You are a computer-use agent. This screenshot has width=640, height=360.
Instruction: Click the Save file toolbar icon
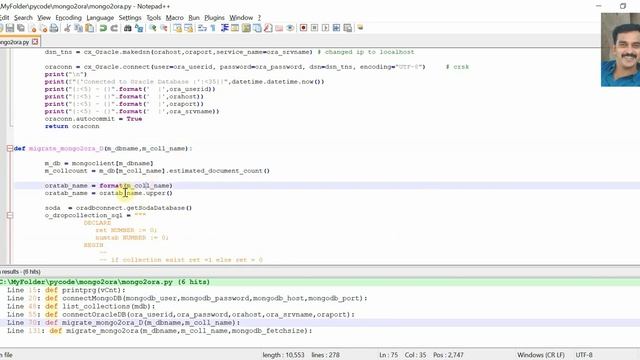[x=10, y=28]
